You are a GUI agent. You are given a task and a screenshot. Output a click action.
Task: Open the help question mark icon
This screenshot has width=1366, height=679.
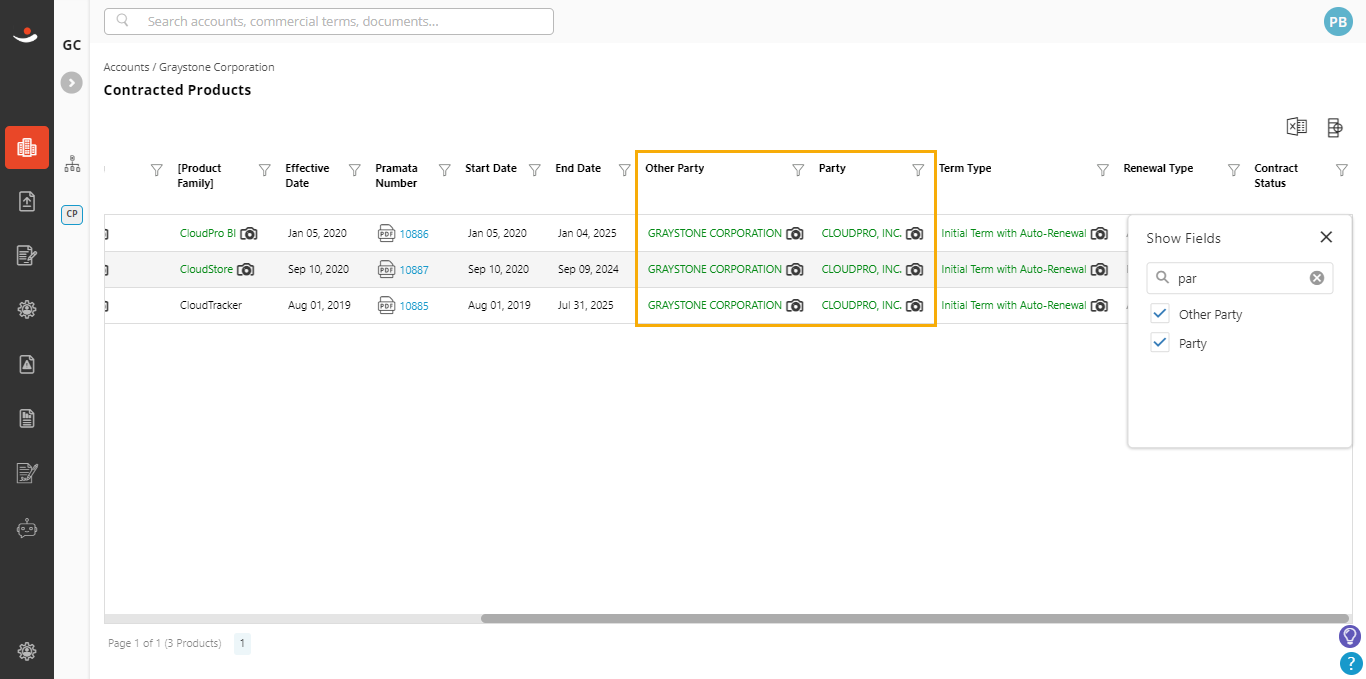[1350, 663]
